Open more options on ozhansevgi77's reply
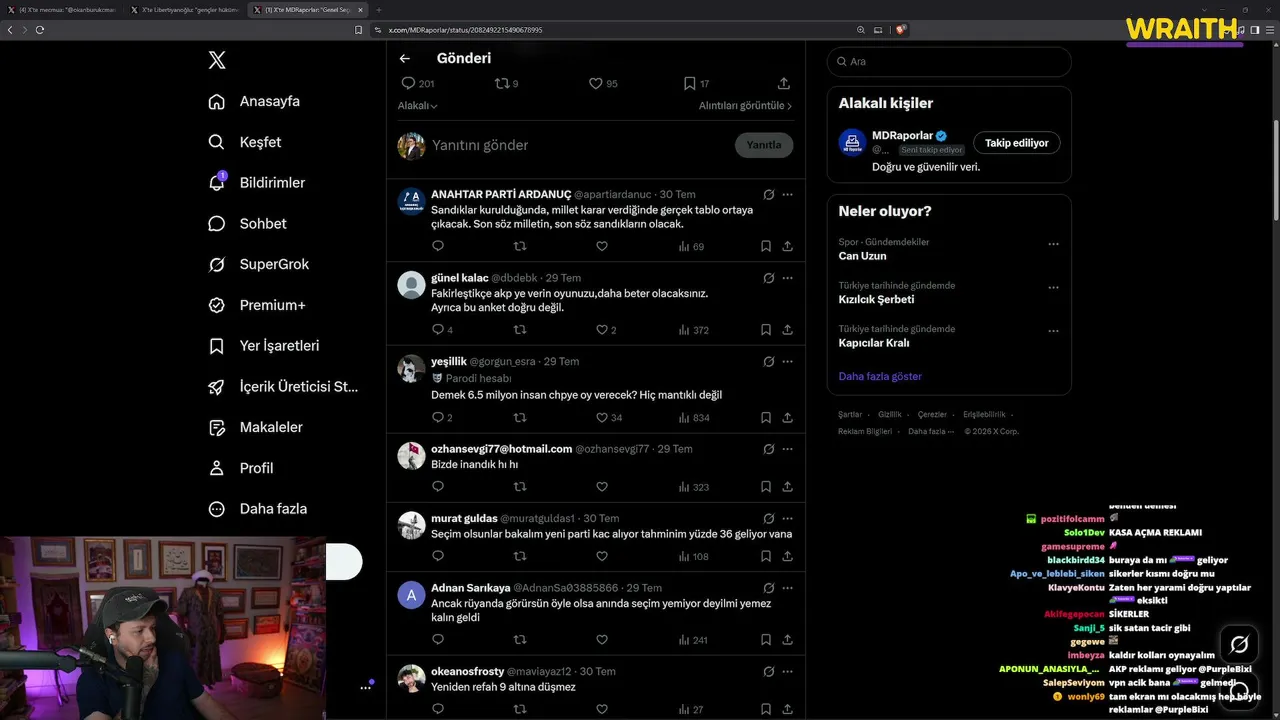The image size is (1280, 720). point(788,450)
